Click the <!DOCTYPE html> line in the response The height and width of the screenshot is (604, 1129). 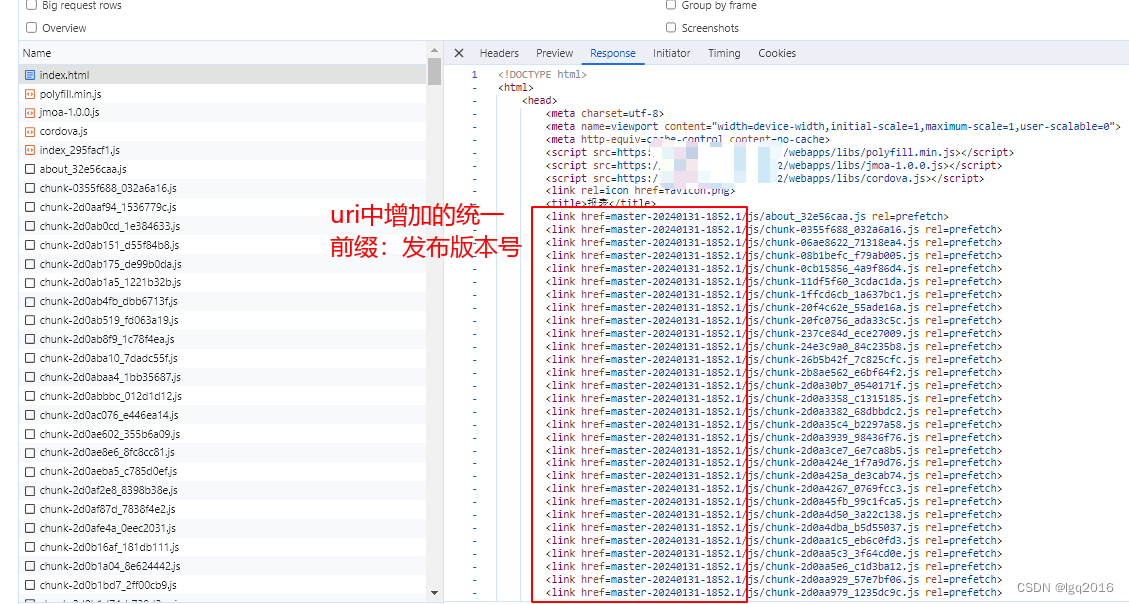click(x=542, y=75)
